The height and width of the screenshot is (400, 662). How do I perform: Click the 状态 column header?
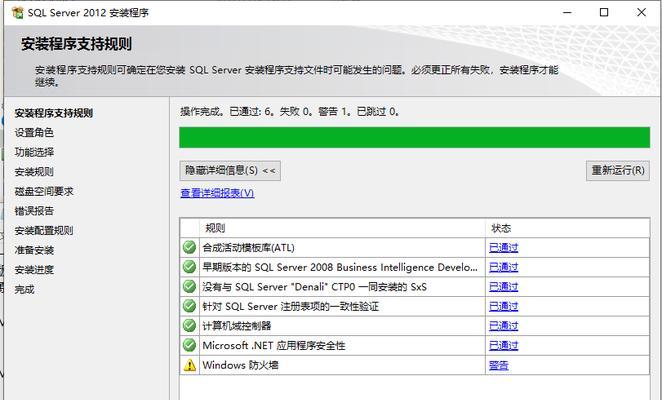[567, 228]
